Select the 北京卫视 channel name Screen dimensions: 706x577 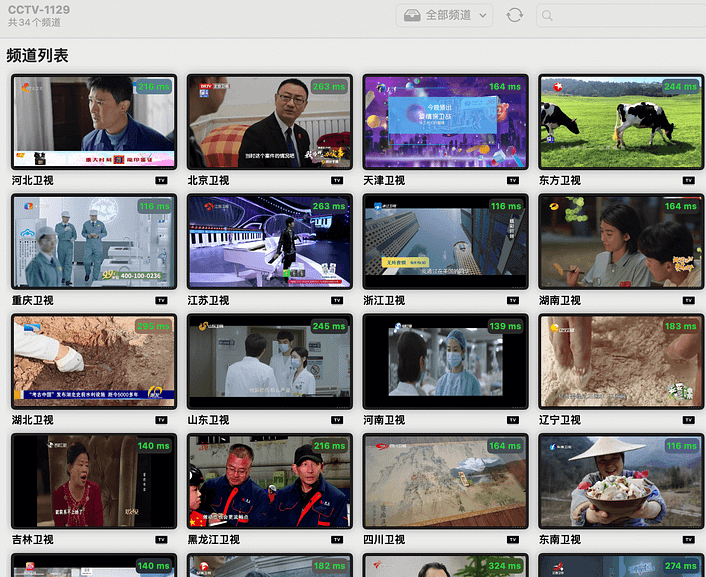click(208, 181)
